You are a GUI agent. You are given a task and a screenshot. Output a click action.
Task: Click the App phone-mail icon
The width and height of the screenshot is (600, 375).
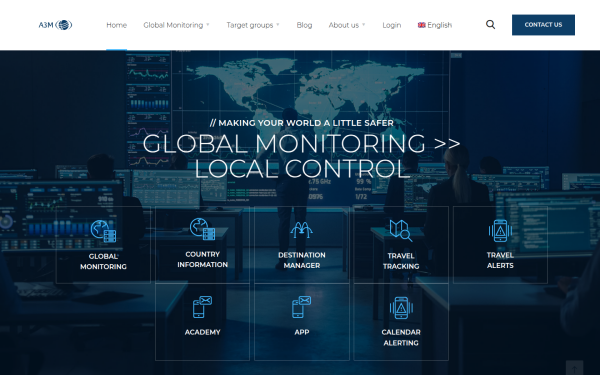pyautogui.click(x=302, y=307)
